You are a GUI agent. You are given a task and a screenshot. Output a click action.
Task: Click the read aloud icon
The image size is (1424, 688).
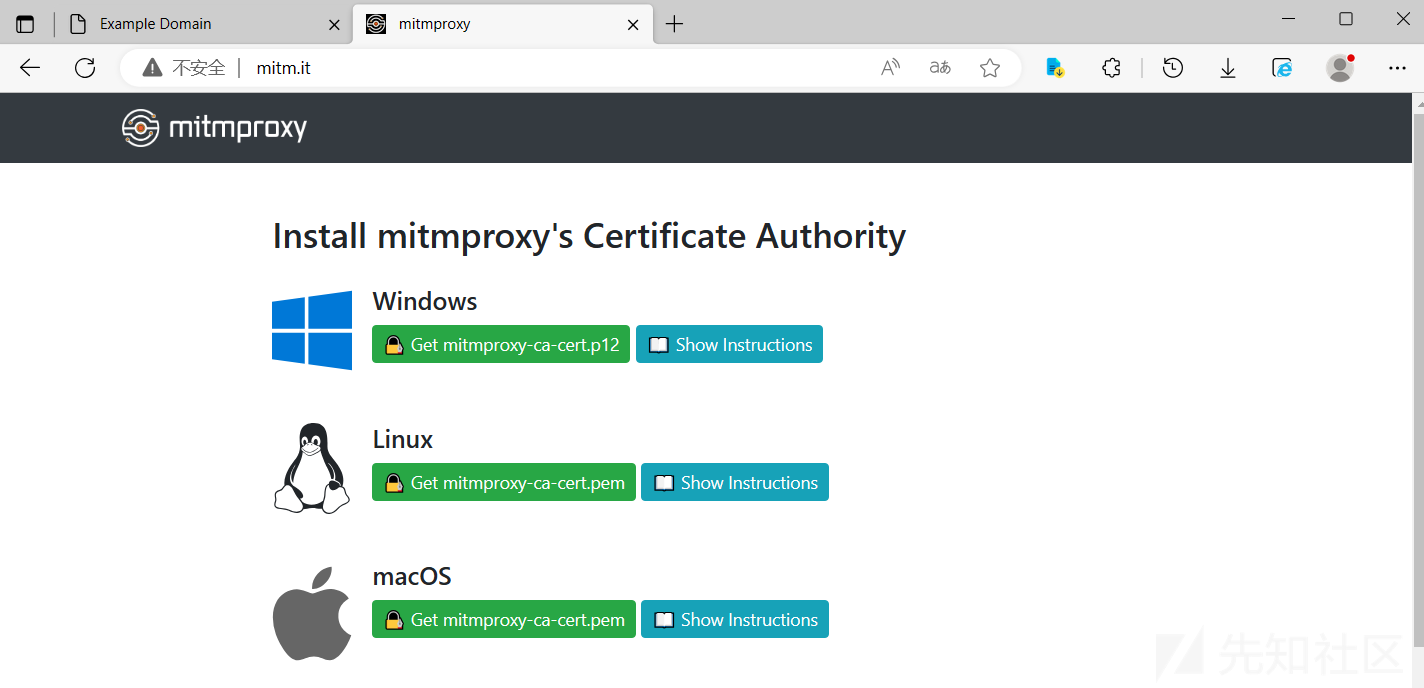click(890, 68)
